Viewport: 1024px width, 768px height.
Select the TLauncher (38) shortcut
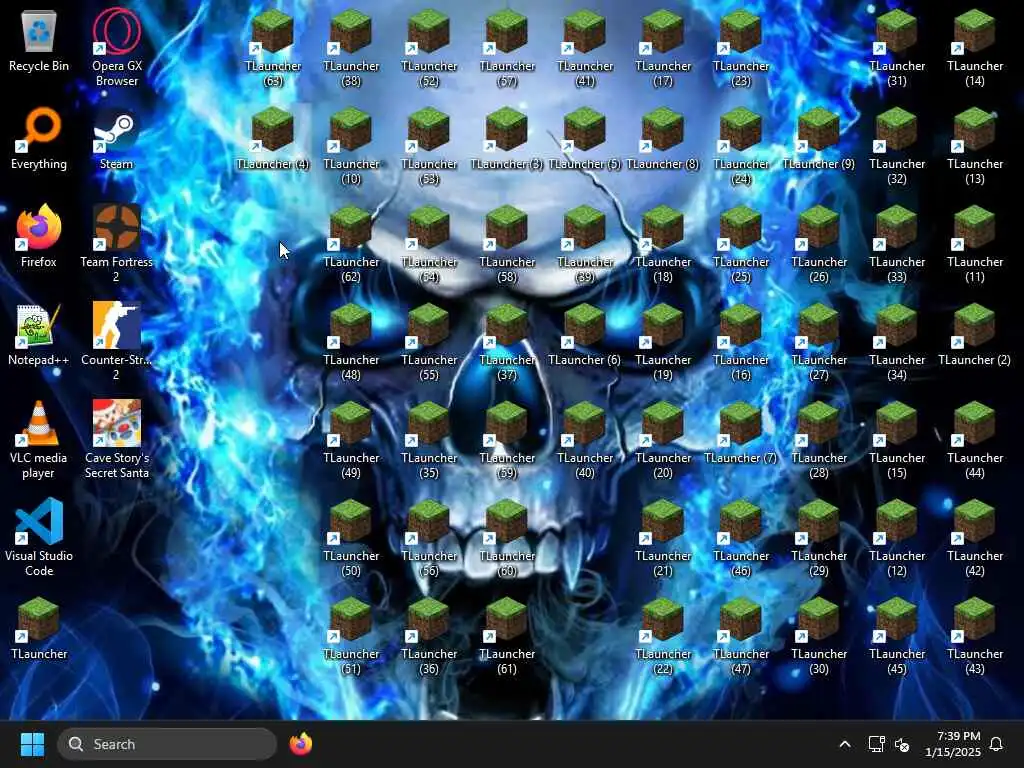point(351,48)
